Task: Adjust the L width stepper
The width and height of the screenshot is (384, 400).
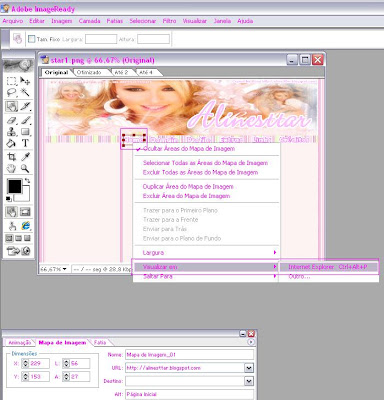Action: (x=66, y=363)
